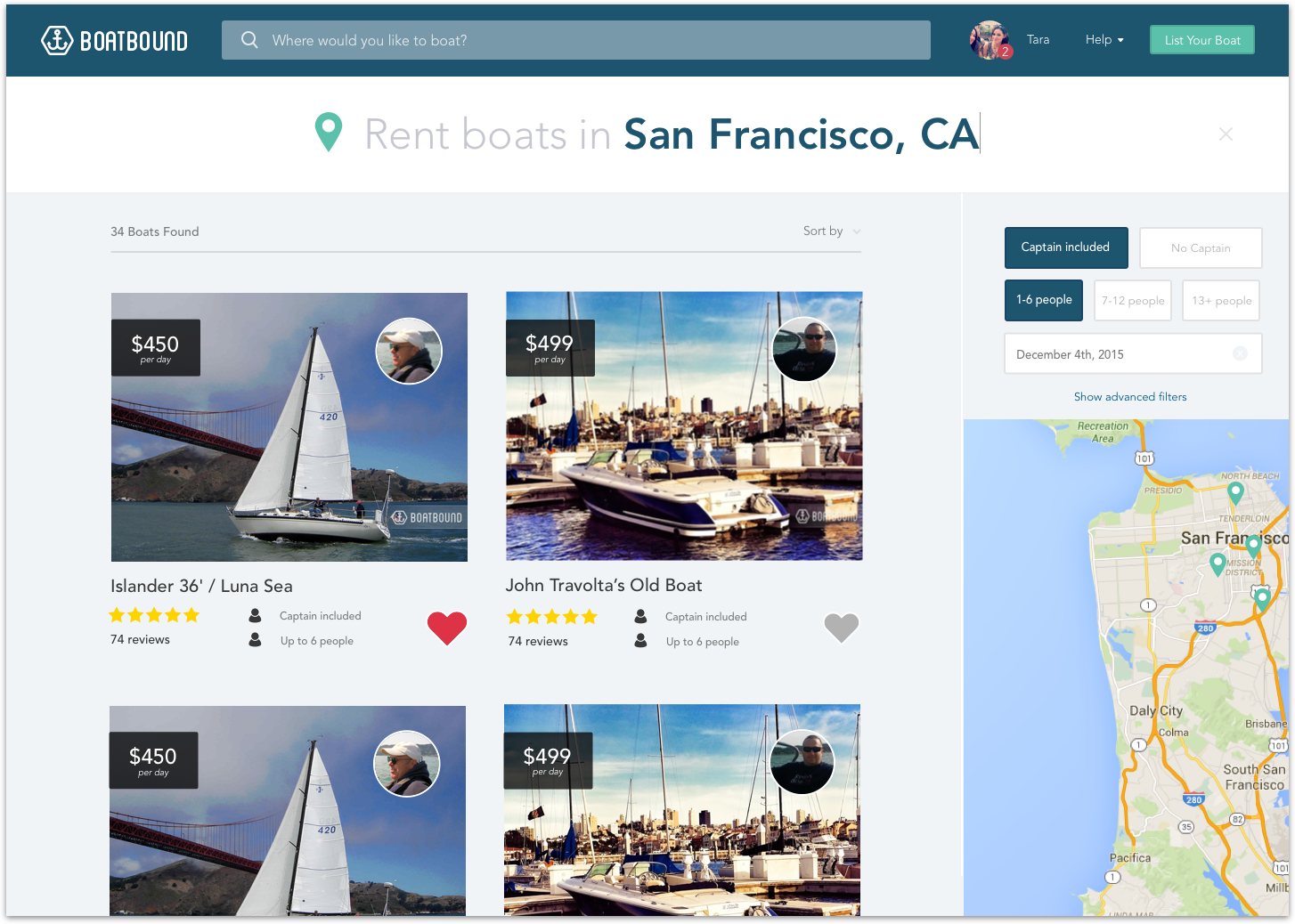Click the San Francisco, CA location text
Viewport: 1295px width, 924px height.
(801, 134)
